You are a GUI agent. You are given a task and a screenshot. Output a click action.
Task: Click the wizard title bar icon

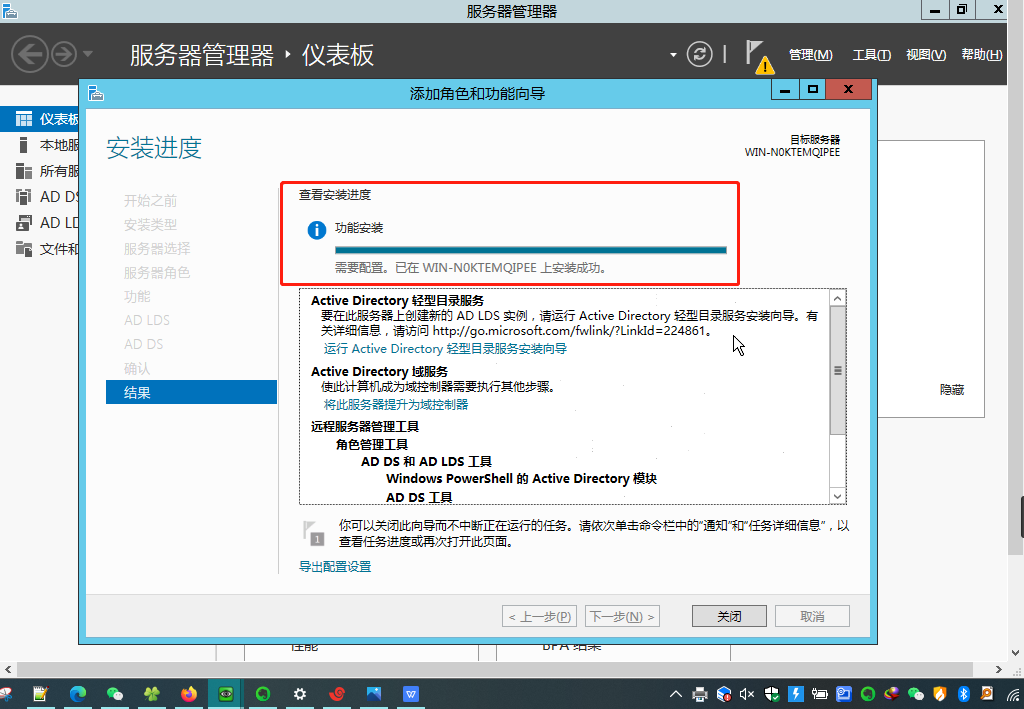pyautogui.click(x=96, y=93)
